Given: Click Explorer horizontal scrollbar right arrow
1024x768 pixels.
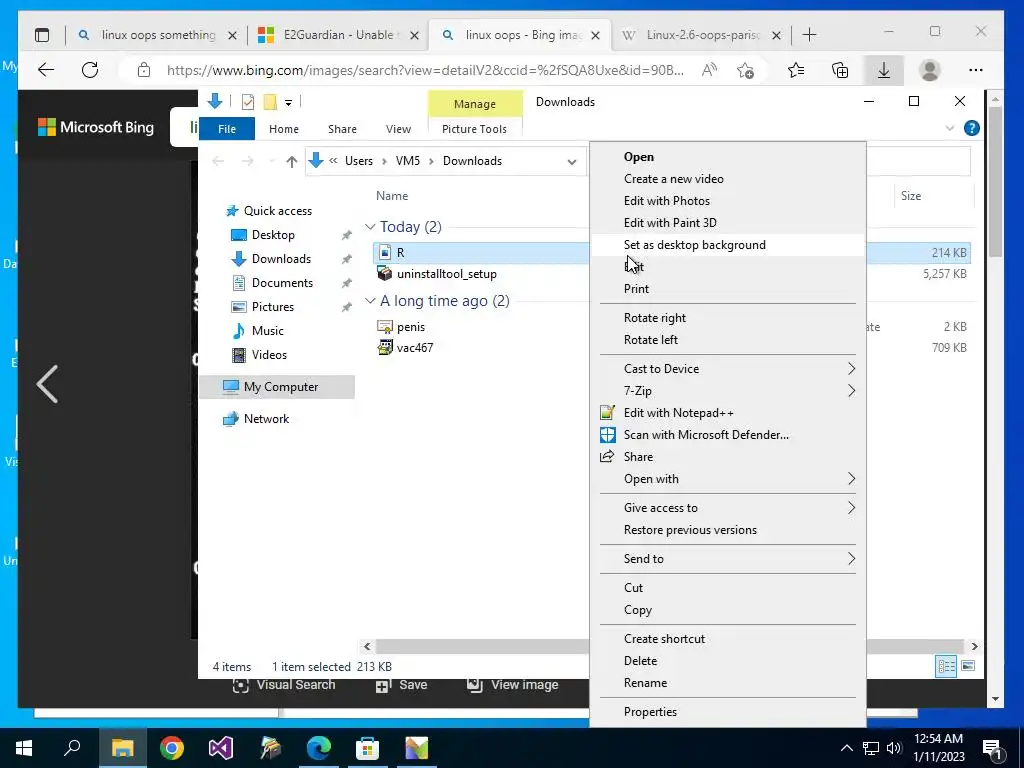Looking at the screenshot, I should click(974, 647).
